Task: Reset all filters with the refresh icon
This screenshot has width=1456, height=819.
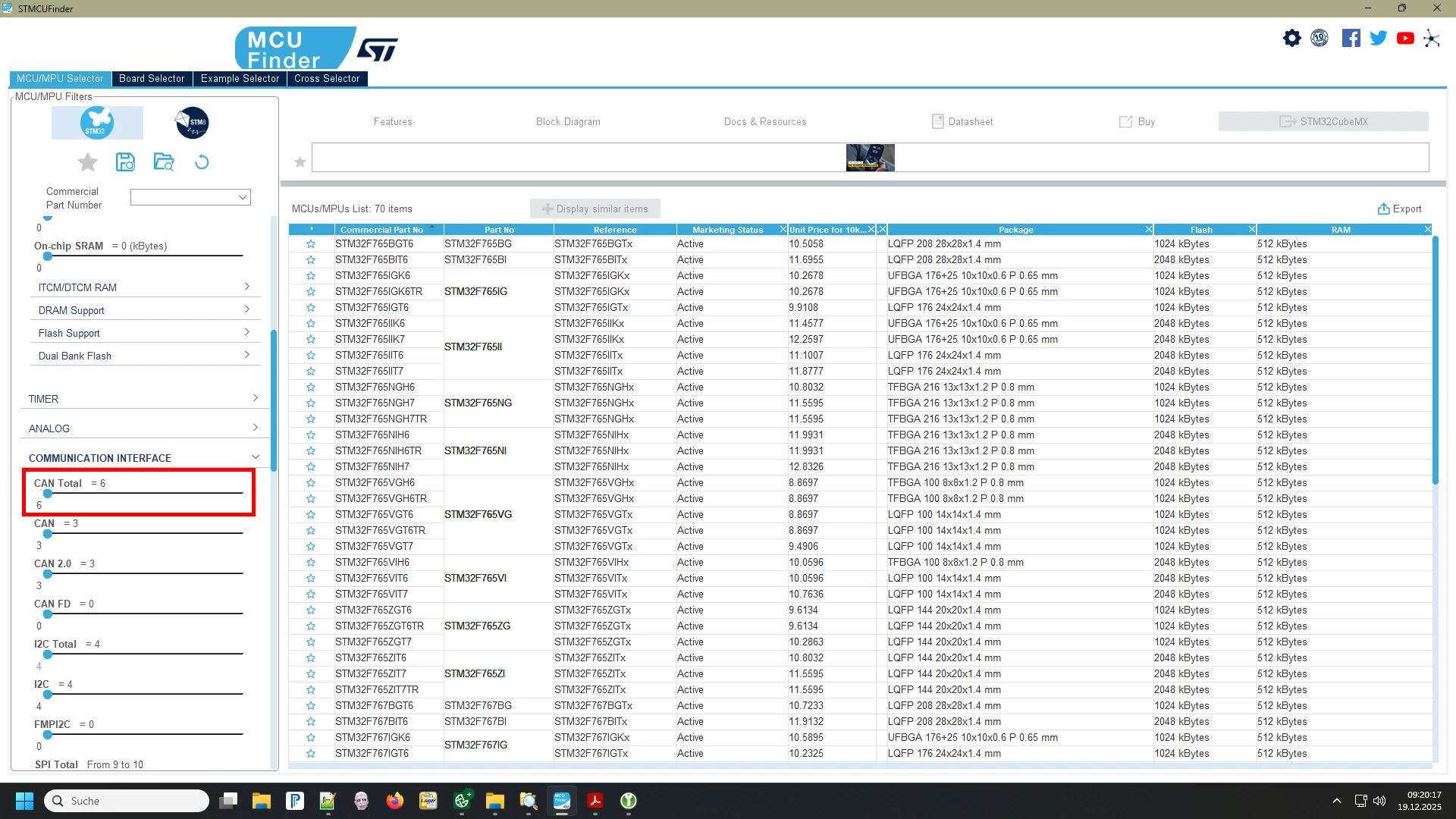Action: 202,162
